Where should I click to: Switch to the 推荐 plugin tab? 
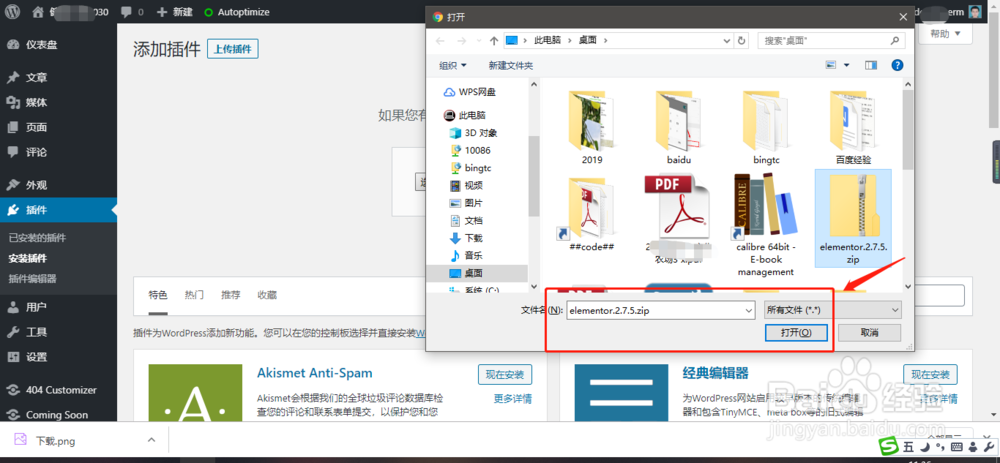tap(231, 295)
